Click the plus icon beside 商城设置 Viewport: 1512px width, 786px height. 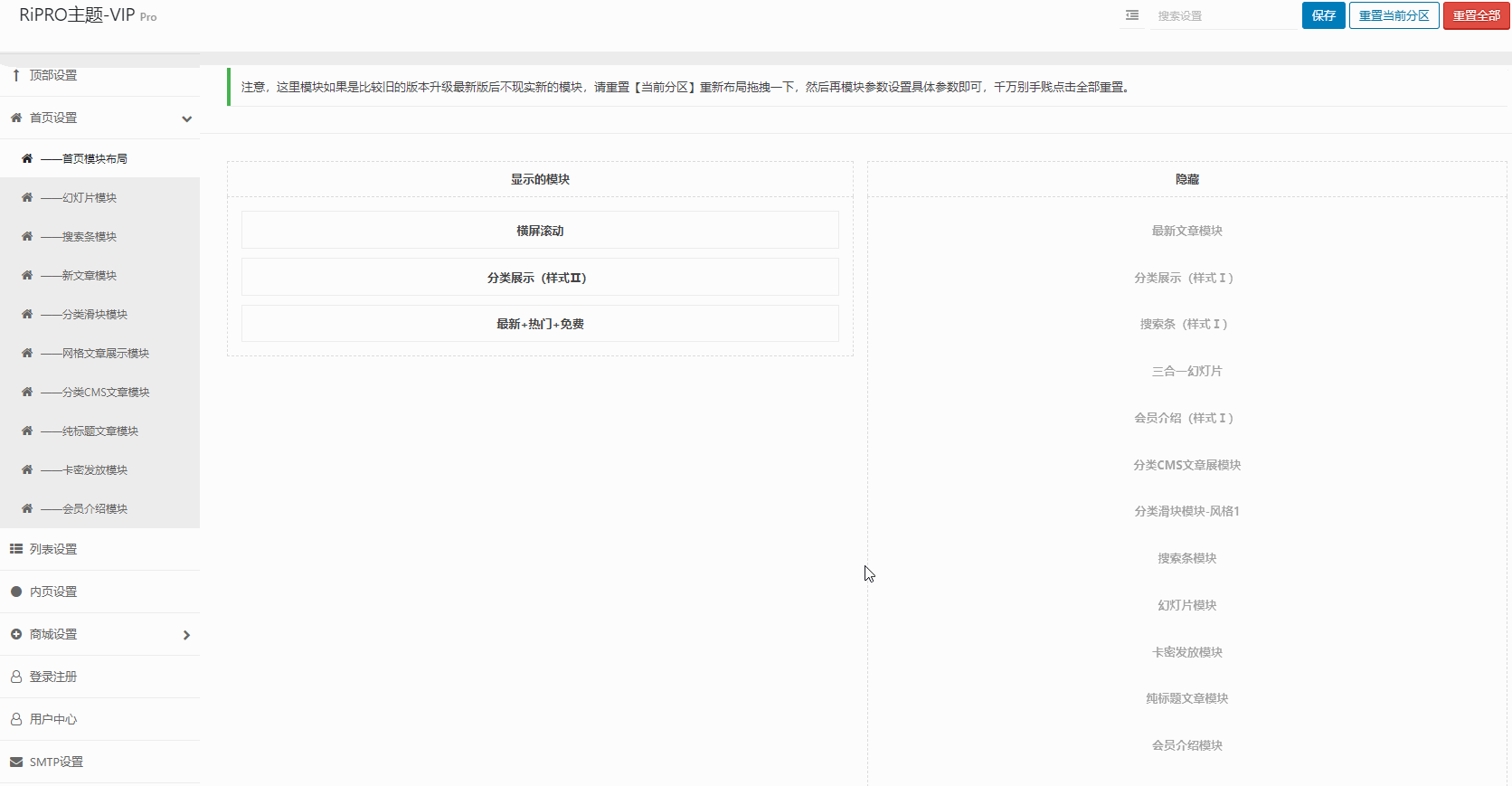[x=16, y=634]
